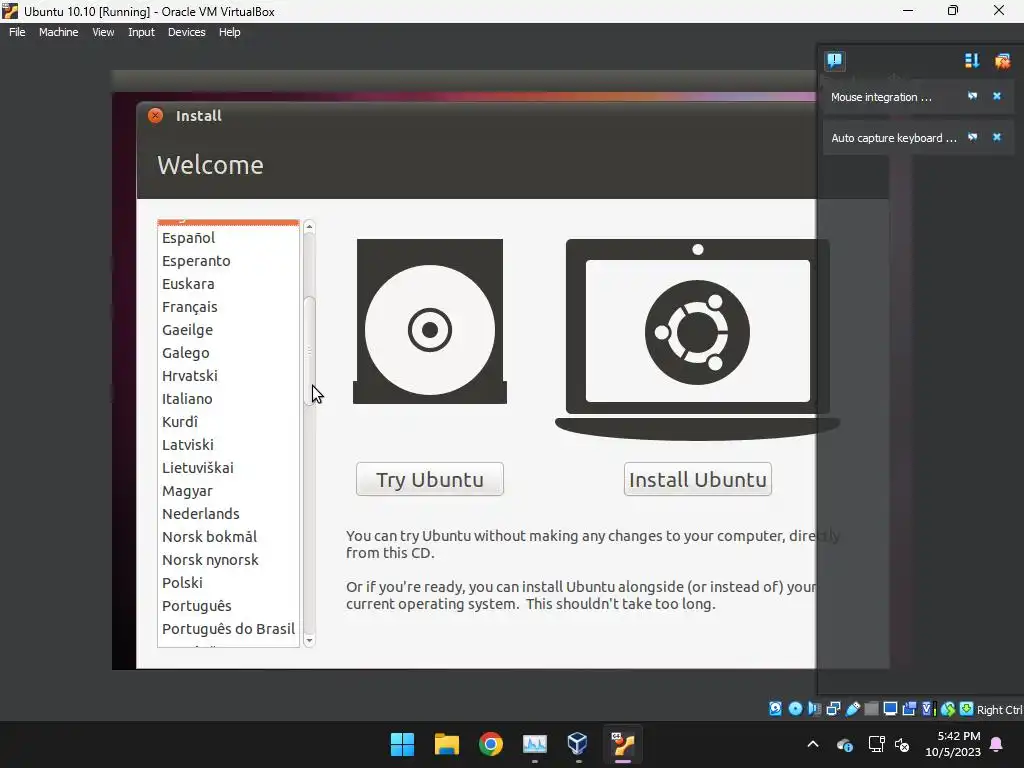
Task: Open the Windows Start menu
Action: (402, 744)
